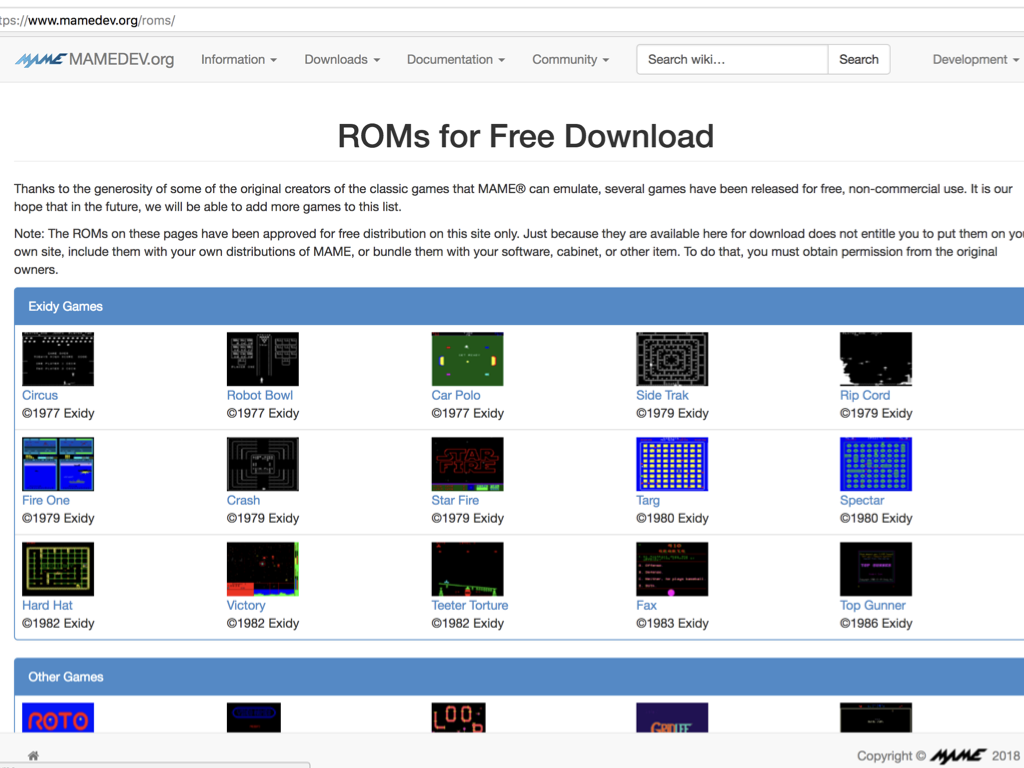Open the Rip Cord game thumbnail
The width and height of the screenshot is (1024, 768).
coord(876,359)
